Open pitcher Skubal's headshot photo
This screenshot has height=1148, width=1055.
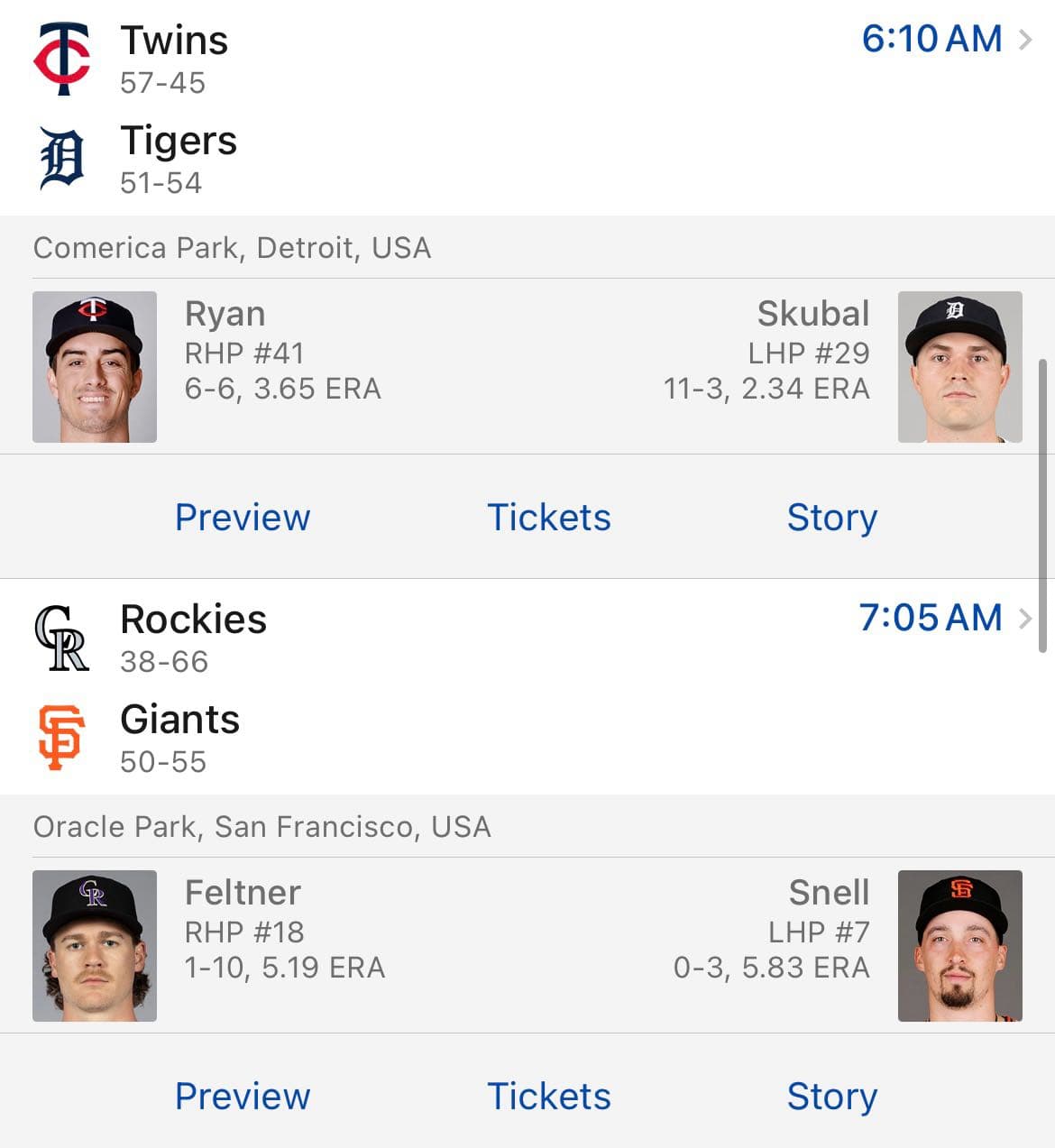[x=959, y=367]
